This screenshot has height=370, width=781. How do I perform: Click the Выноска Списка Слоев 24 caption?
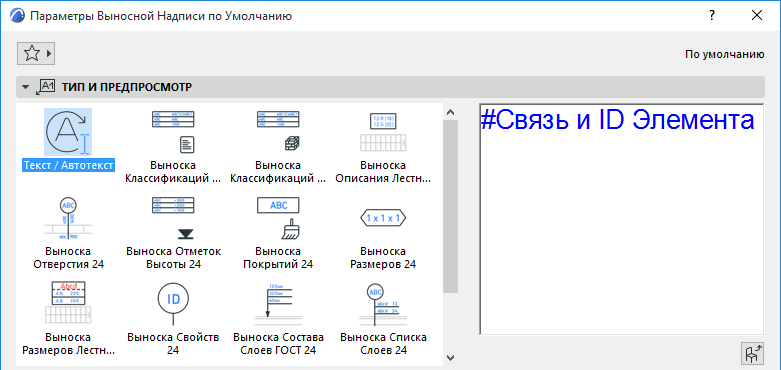(x=383, y=344)
